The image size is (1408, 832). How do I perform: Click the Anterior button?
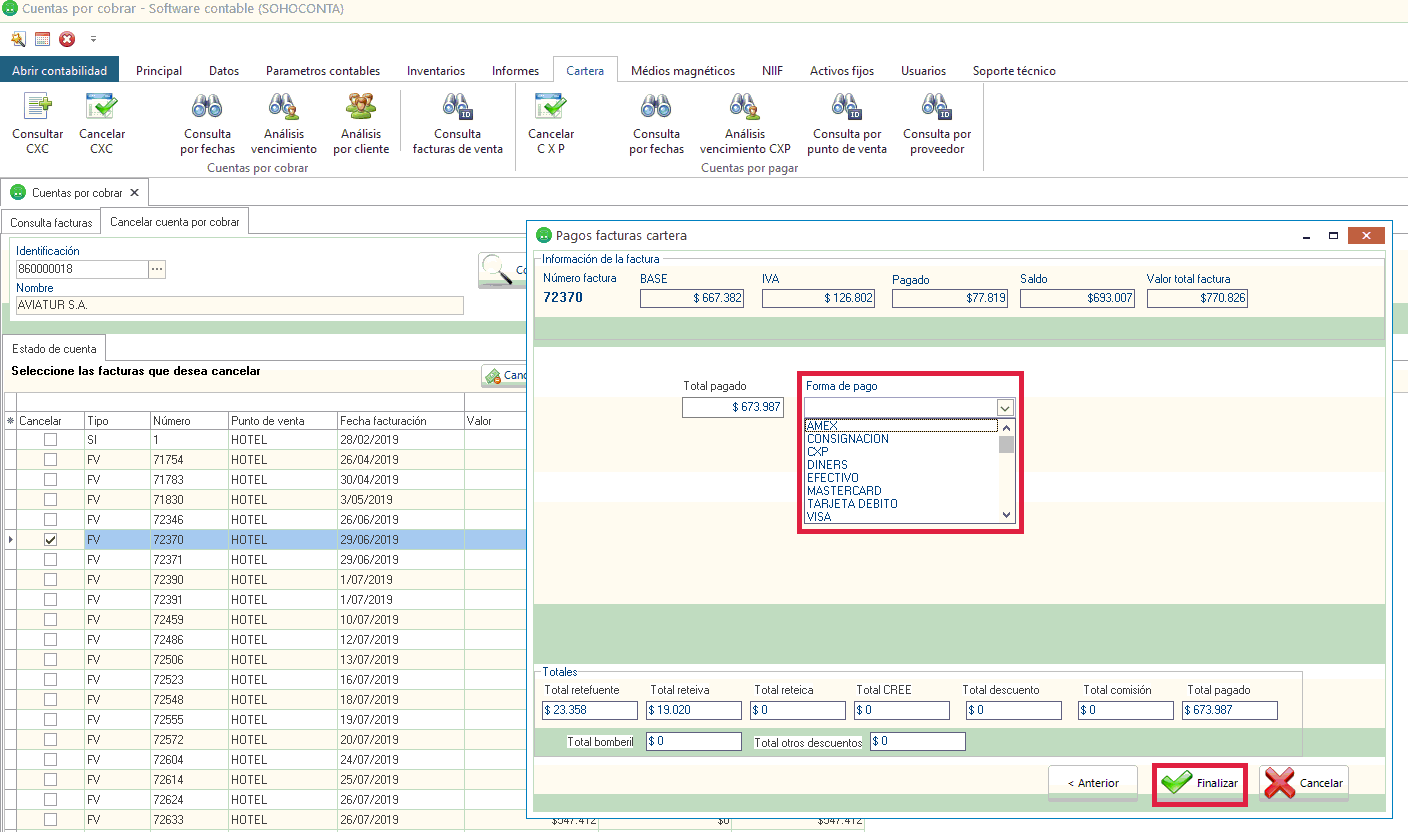1092,783
